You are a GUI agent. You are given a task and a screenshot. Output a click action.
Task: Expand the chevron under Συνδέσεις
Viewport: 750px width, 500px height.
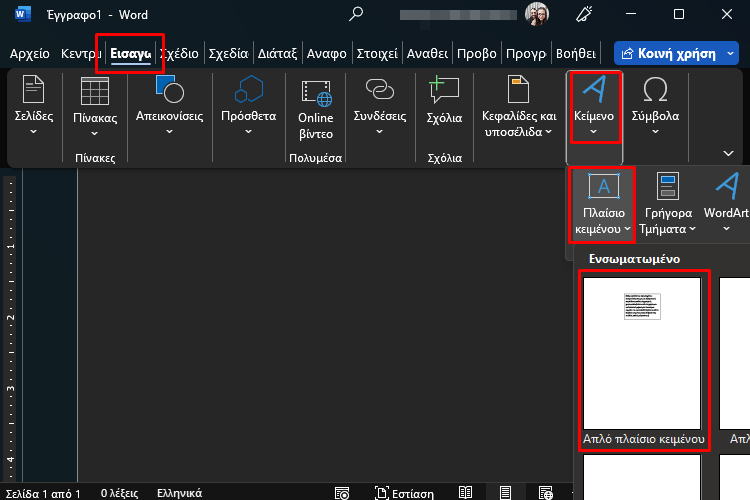[x=379, y=132]
